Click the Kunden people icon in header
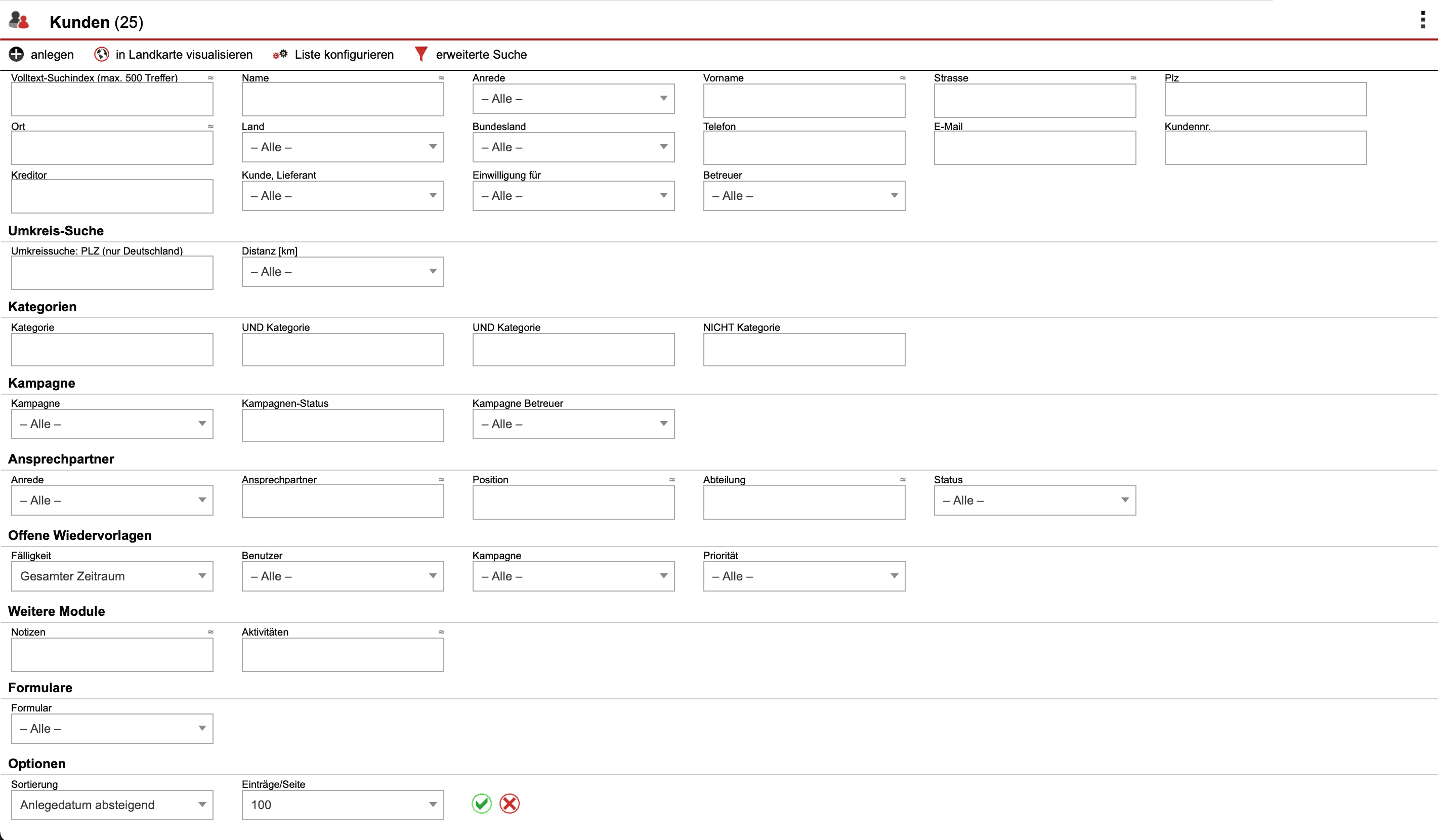1438x840 pixels. (19, 21)
